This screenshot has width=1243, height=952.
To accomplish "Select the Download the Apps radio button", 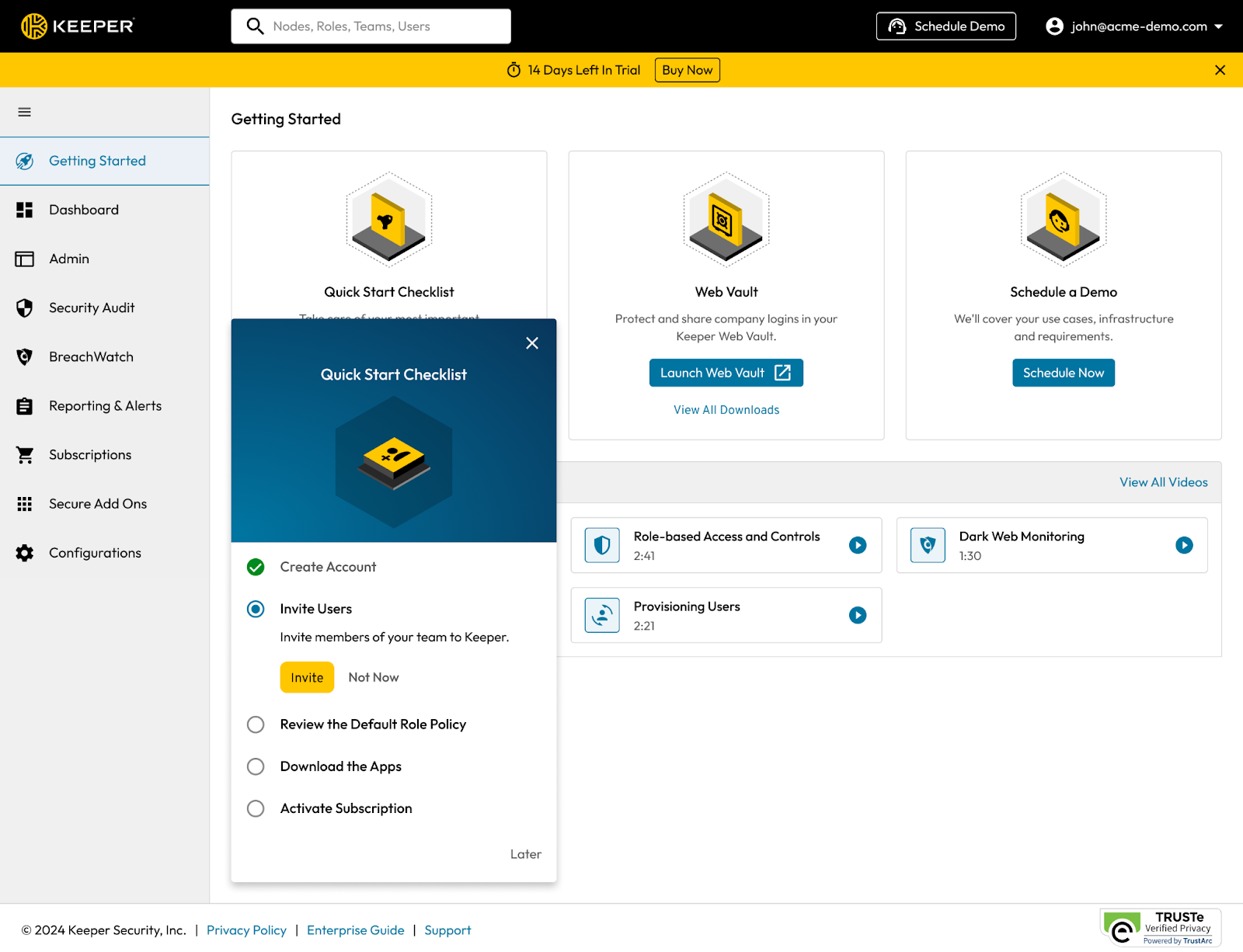I will coord(256,766).
